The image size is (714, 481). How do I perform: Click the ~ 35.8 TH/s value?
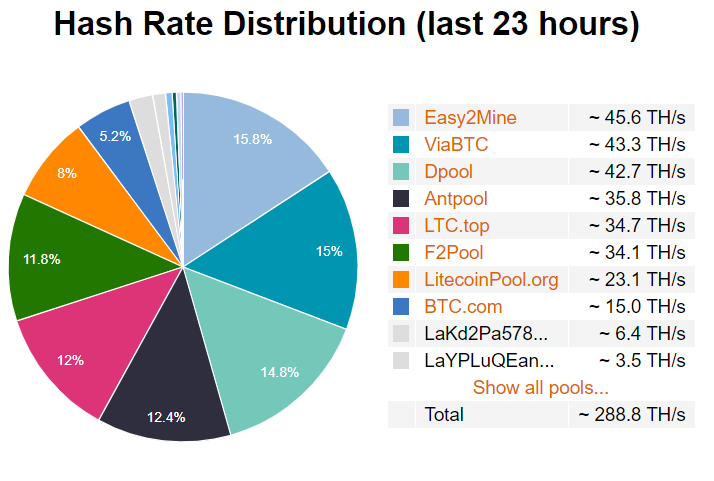[x=637, y=199]
